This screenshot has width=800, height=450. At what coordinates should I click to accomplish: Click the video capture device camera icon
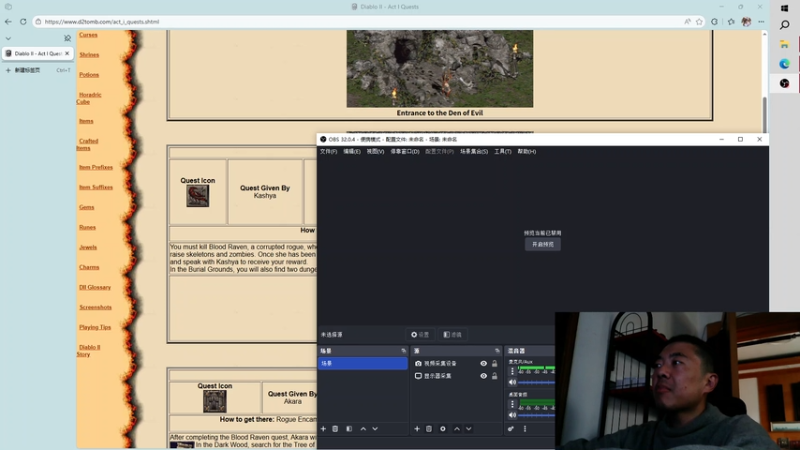pyautogui.click(x=418, y=364)
